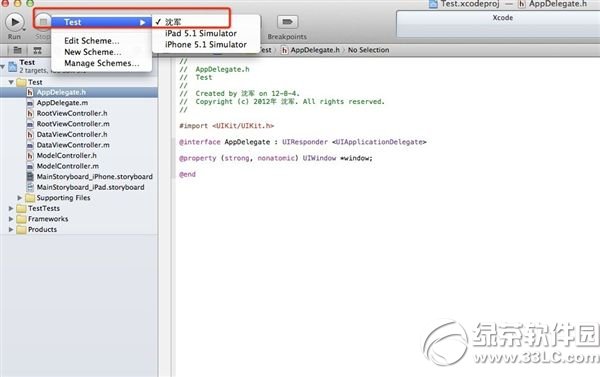Viewport: 600px width, 377px height.
Task: Choose New Scheme… from menu
Action: coord(93,52)
